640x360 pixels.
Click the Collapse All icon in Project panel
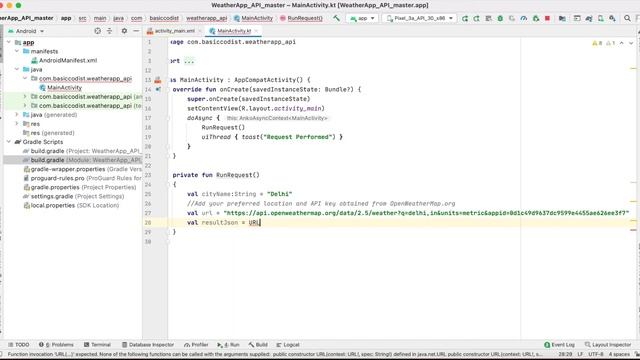[109, 31]
